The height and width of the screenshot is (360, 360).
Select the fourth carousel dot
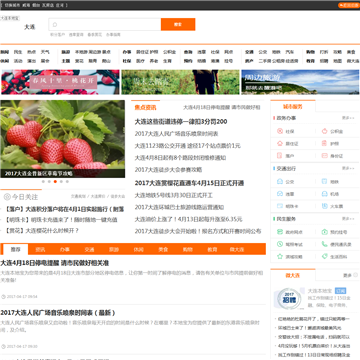click(x=61, y=182)
